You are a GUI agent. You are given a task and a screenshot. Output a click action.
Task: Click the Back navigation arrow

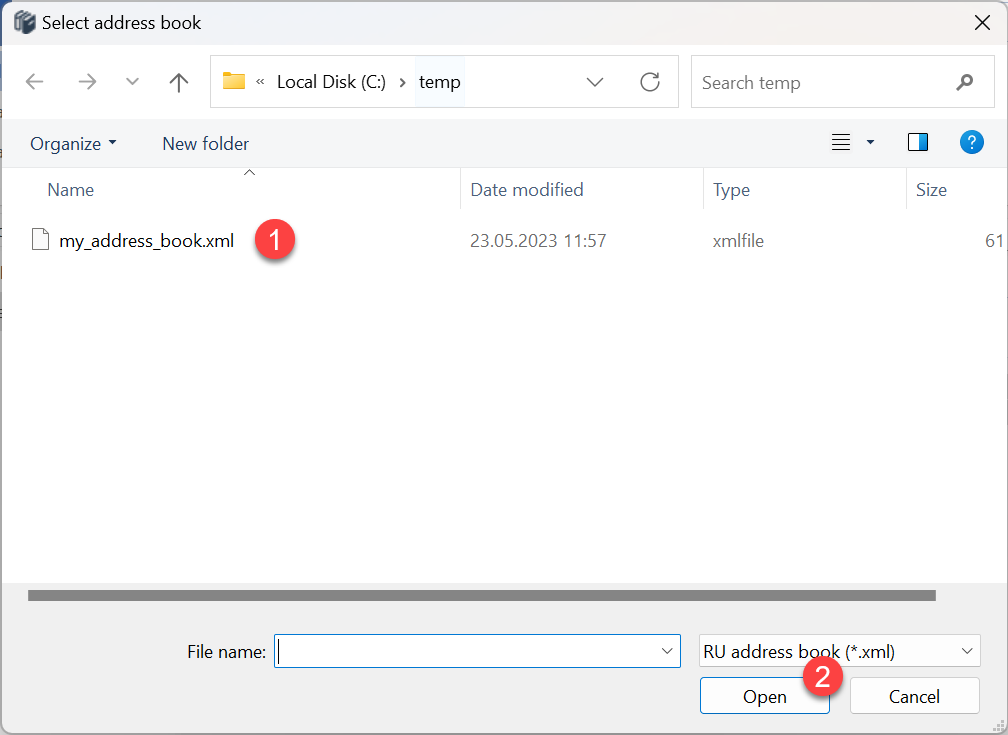35,82
